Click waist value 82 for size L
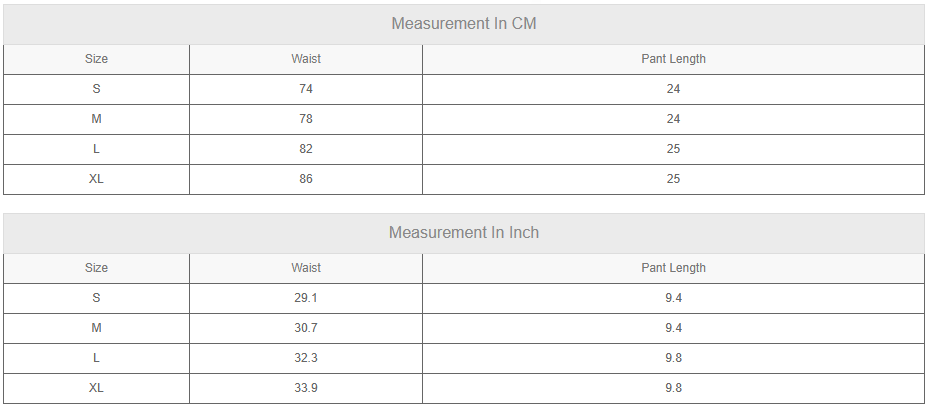This screenshot has width=928, height=407. [x=306, y=149]
